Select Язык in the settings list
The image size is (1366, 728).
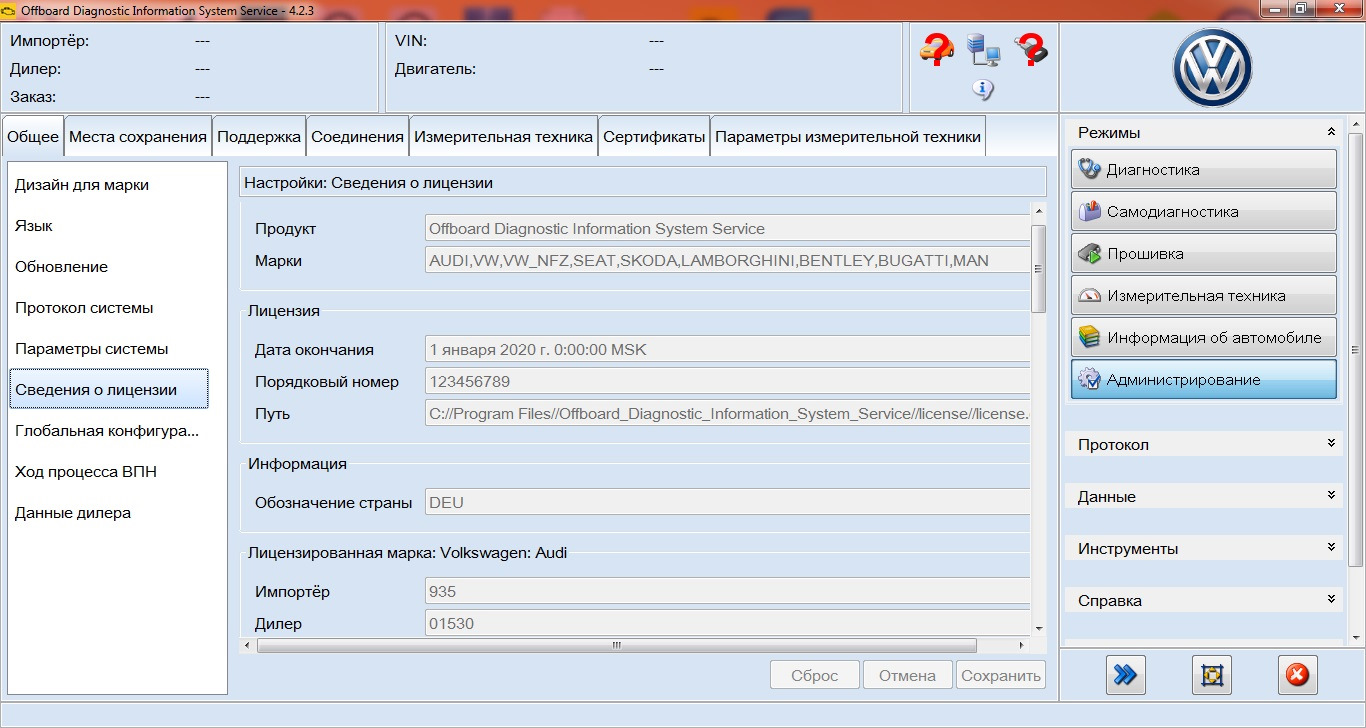(x=108, y=226)
